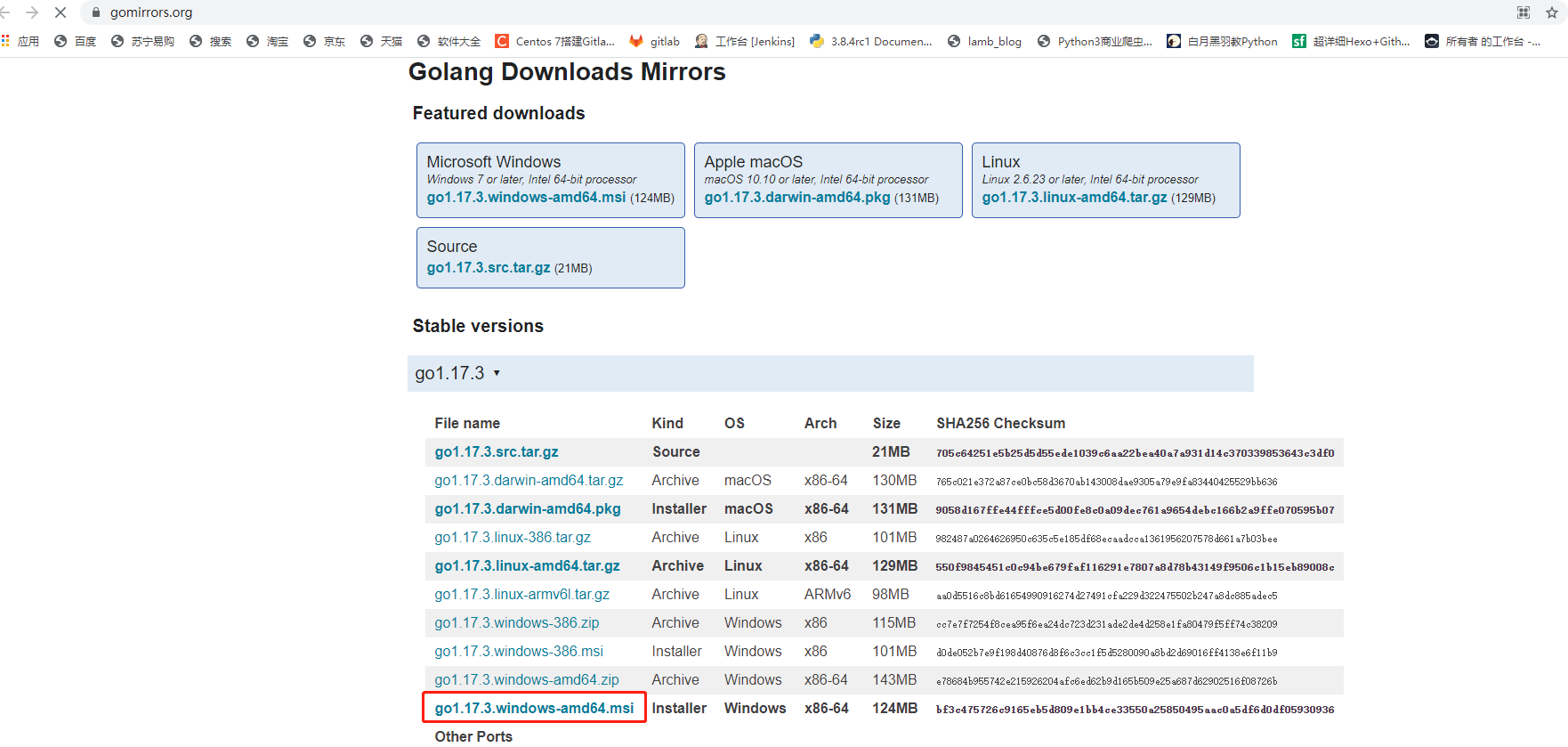Download featured go1.17.3.darwin-amd64.pkg under Apple macOS
Screen dimensions: 1568x747
pyautogui.click(x=797, y=198)
